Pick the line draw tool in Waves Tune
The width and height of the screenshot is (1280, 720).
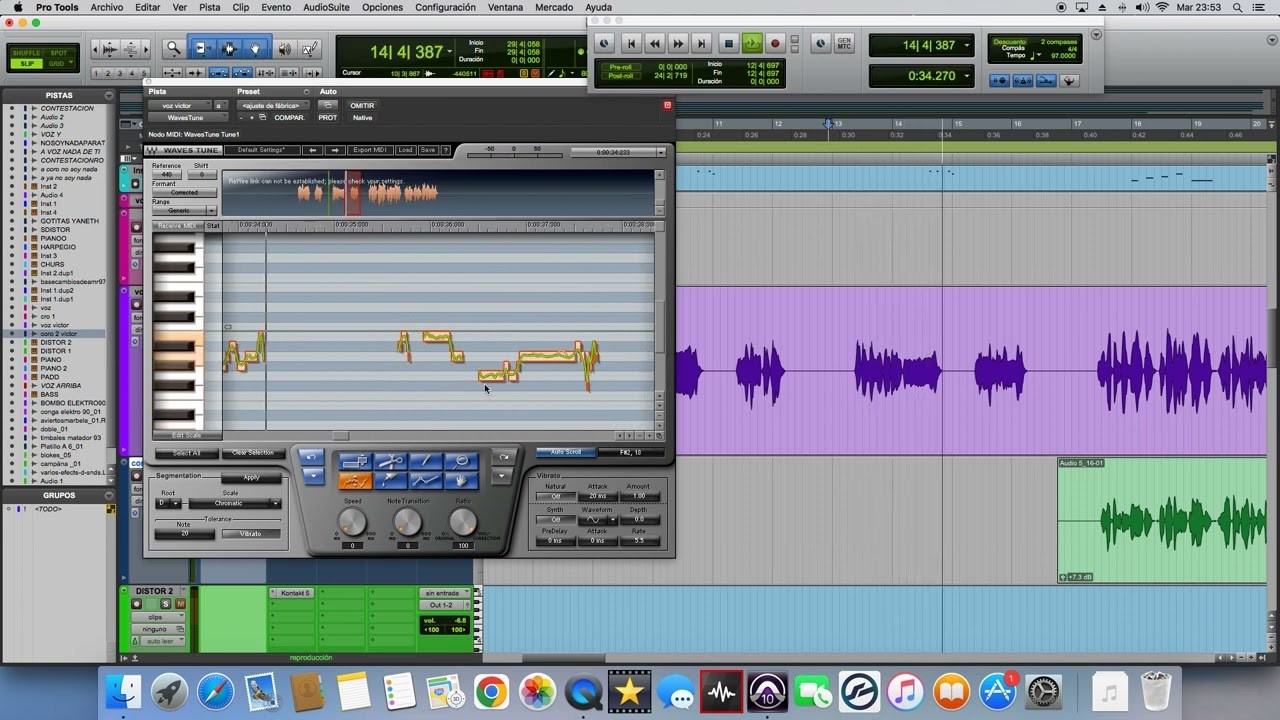click(x=426, y=461)
